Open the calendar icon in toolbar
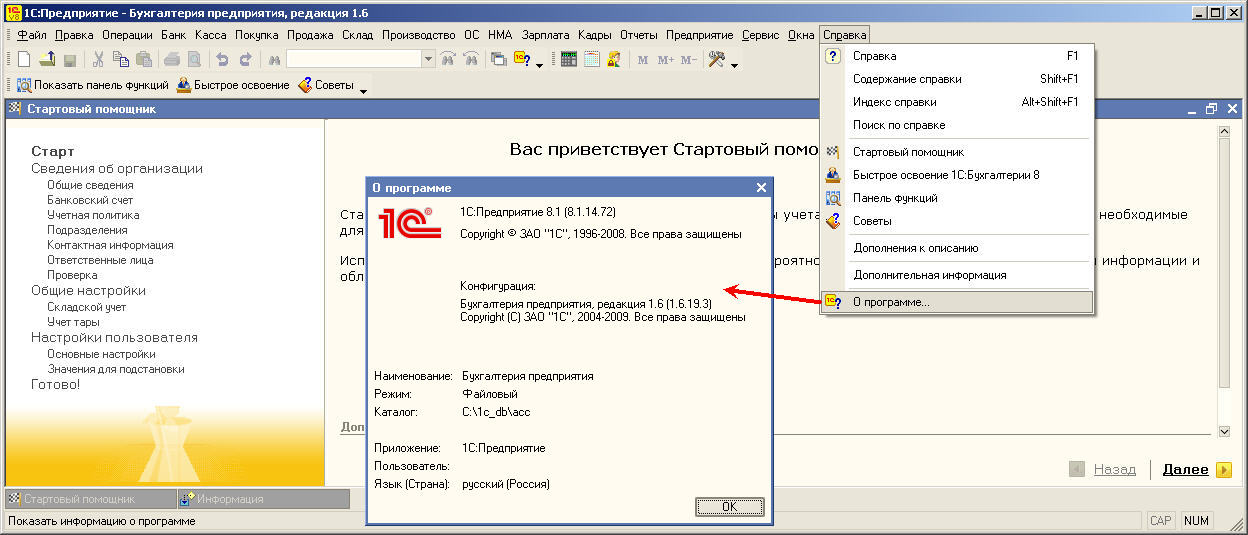The width and height of the screenshot is (1248, 535). click(592, 60)
